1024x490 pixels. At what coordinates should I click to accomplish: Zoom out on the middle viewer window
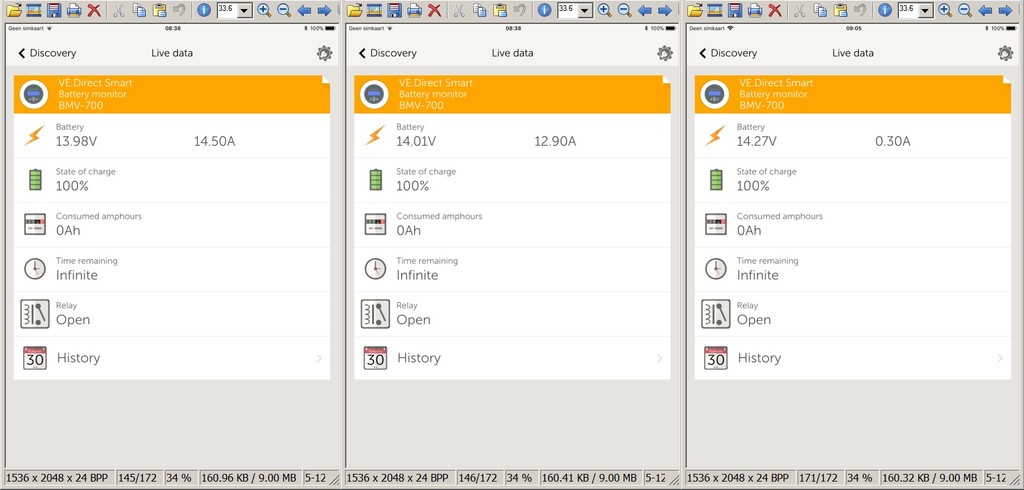(624, 10)
